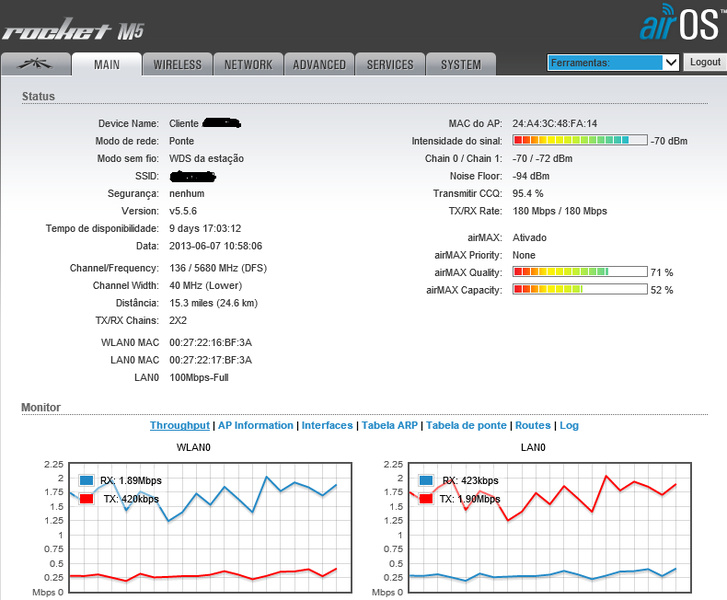
Task: Select the date value 2013-06-07 10:58:06
Action: [216, 246]
